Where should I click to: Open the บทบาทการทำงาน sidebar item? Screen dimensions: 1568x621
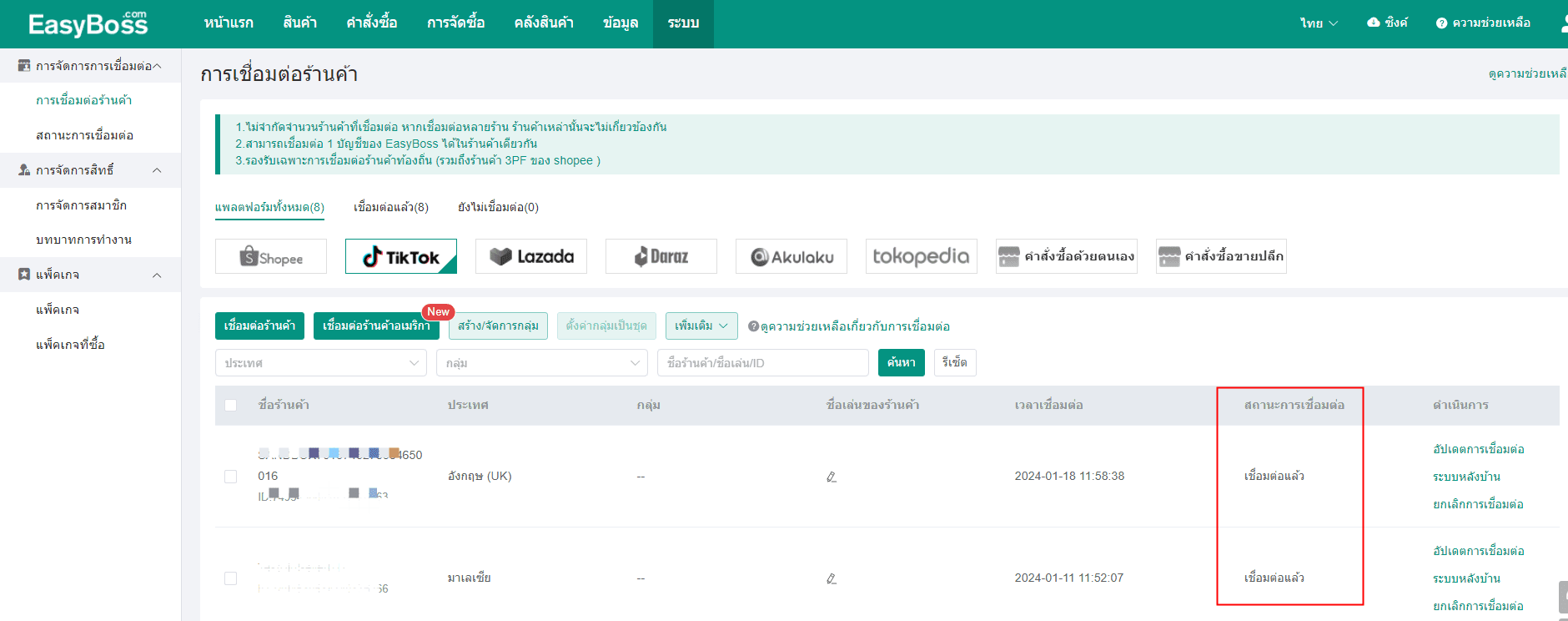(83, 240)
